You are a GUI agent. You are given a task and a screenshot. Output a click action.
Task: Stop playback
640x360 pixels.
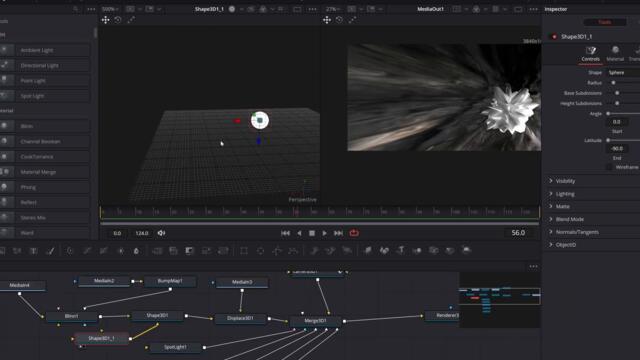click(x=312, y=233)
